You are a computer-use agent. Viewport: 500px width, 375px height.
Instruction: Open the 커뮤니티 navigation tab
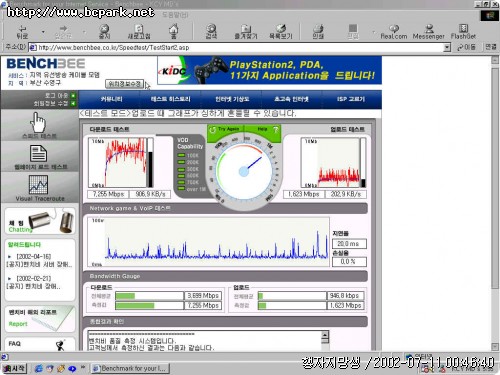pos(111,99)
